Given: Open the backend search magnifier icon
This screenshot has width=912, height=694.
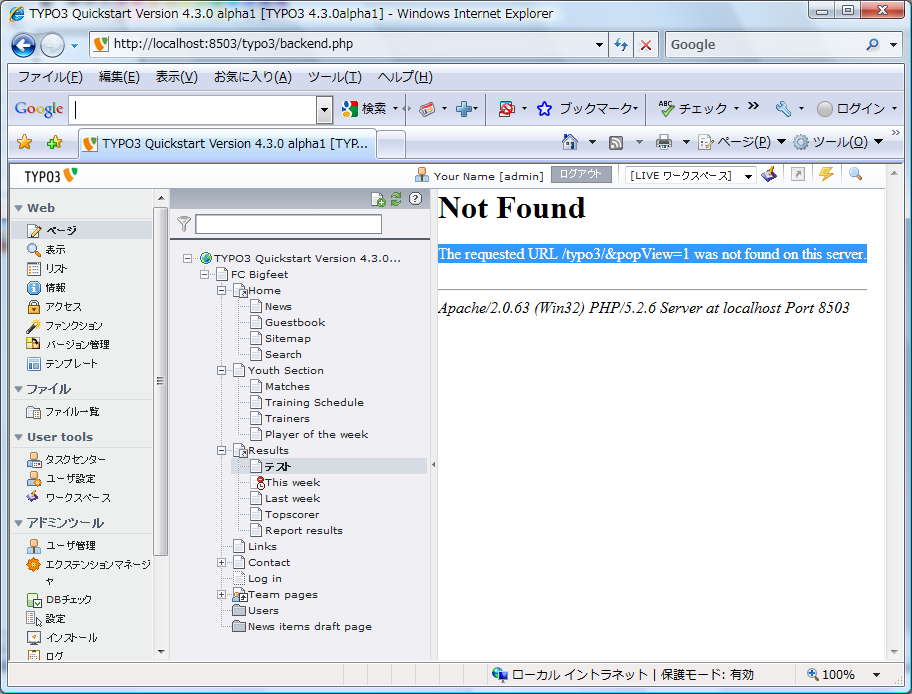Looking at the screenshot, I should coord(855,174).
